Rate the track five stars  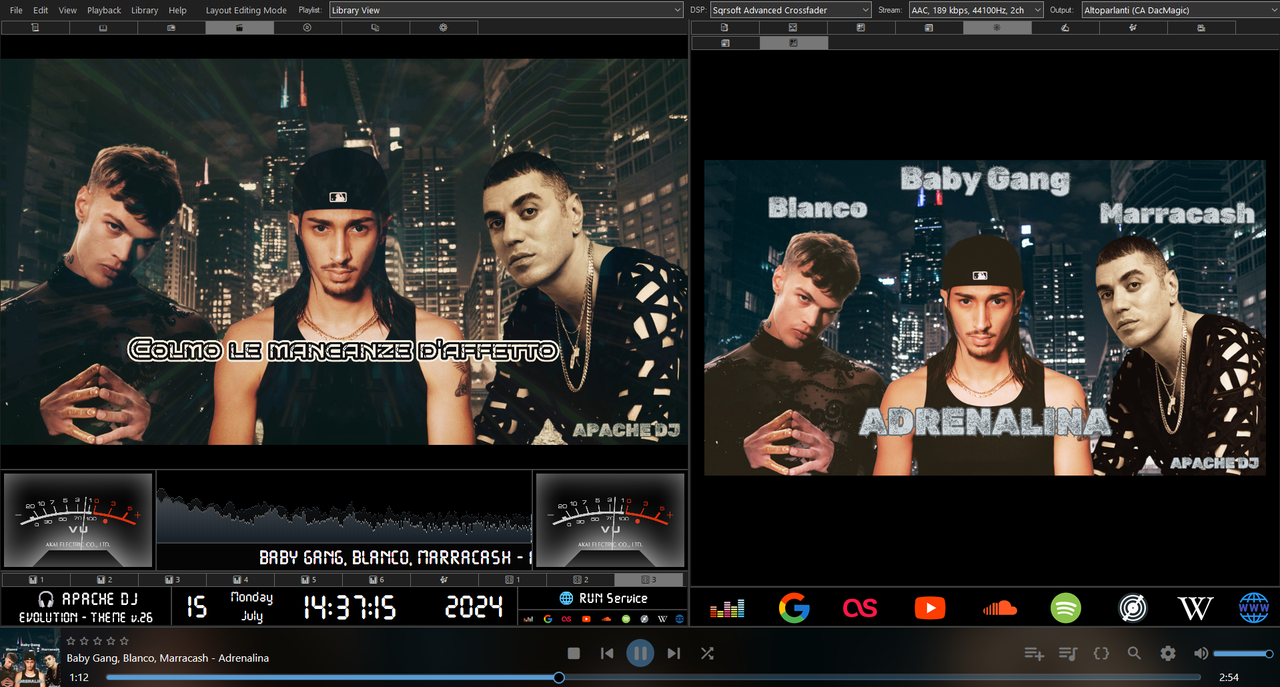tap(124, 641)
